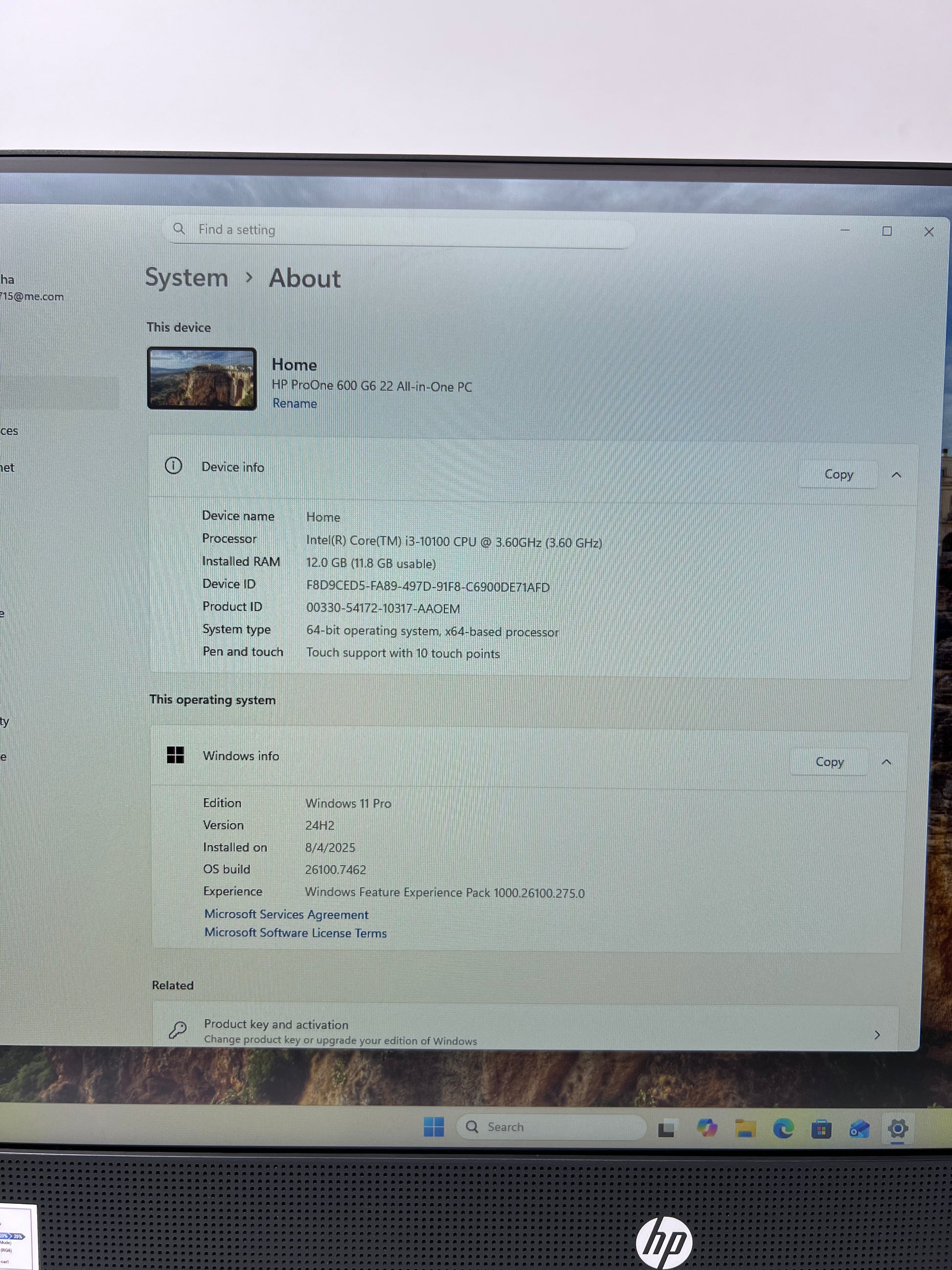Click the Find a setting field
Screen dimensions: 952x1270
coord(402,230)
